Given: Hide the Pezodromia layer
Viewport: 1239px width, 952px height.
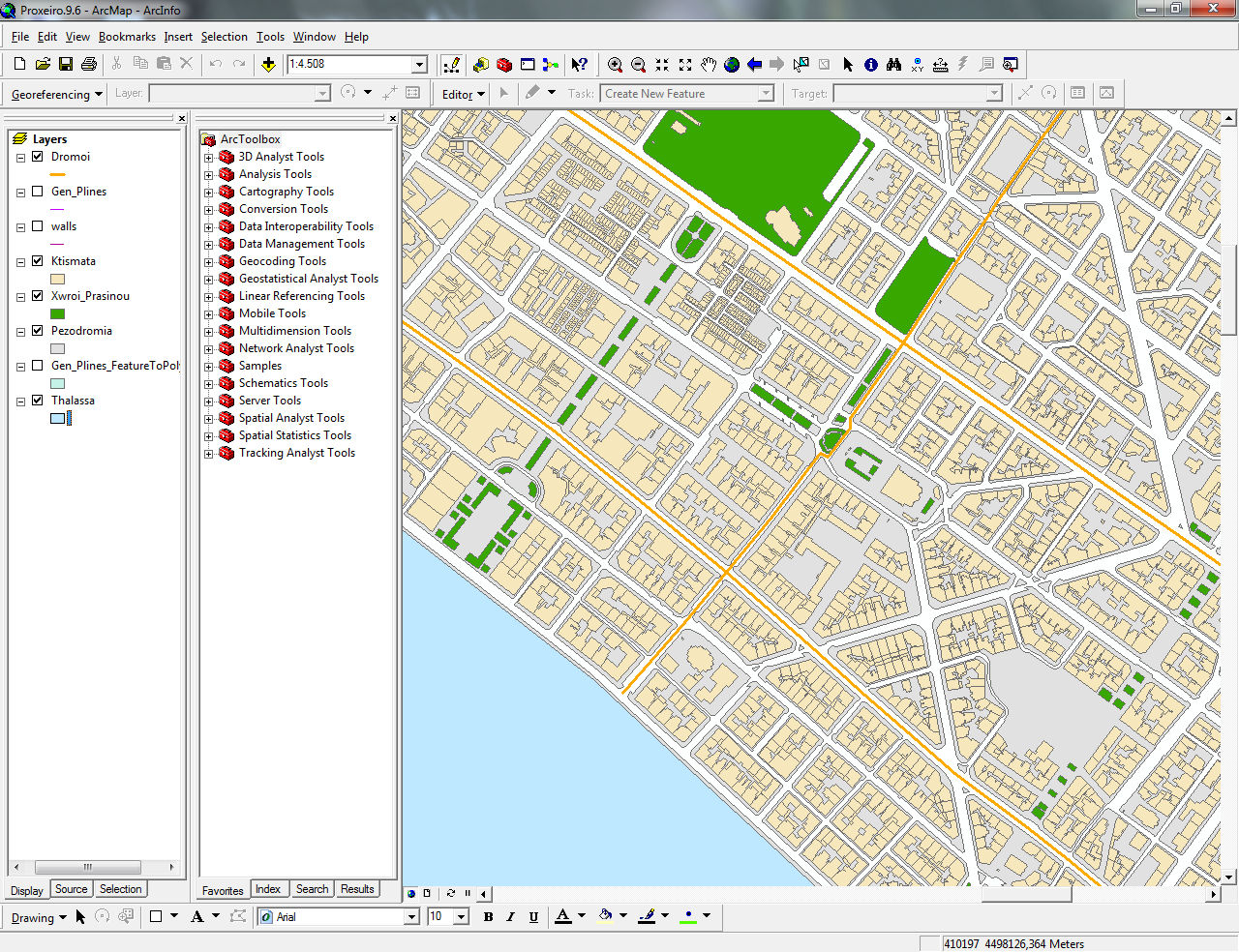Looking at the screenshot, I should tap(38, 330).
